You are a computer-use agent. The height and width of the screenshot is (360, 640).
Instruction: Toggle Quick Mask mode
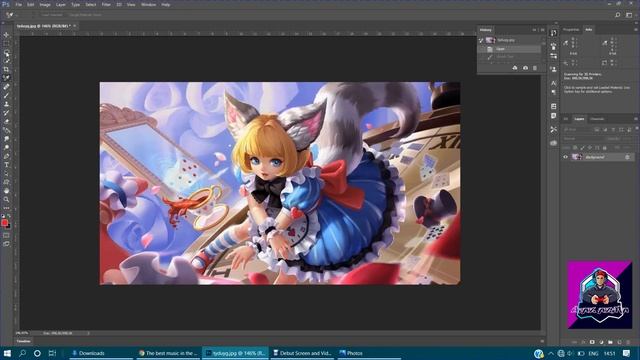(x=6, y=235)
